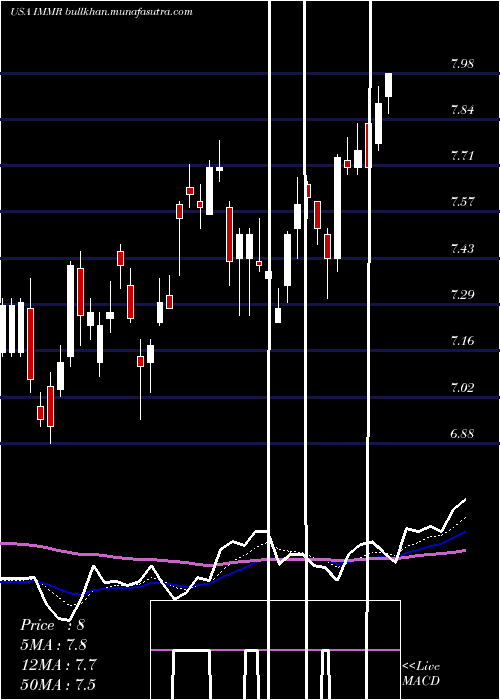
Task: Click the 7.29 price axis label
Action: pyautogui.click(x=462, y=294)
